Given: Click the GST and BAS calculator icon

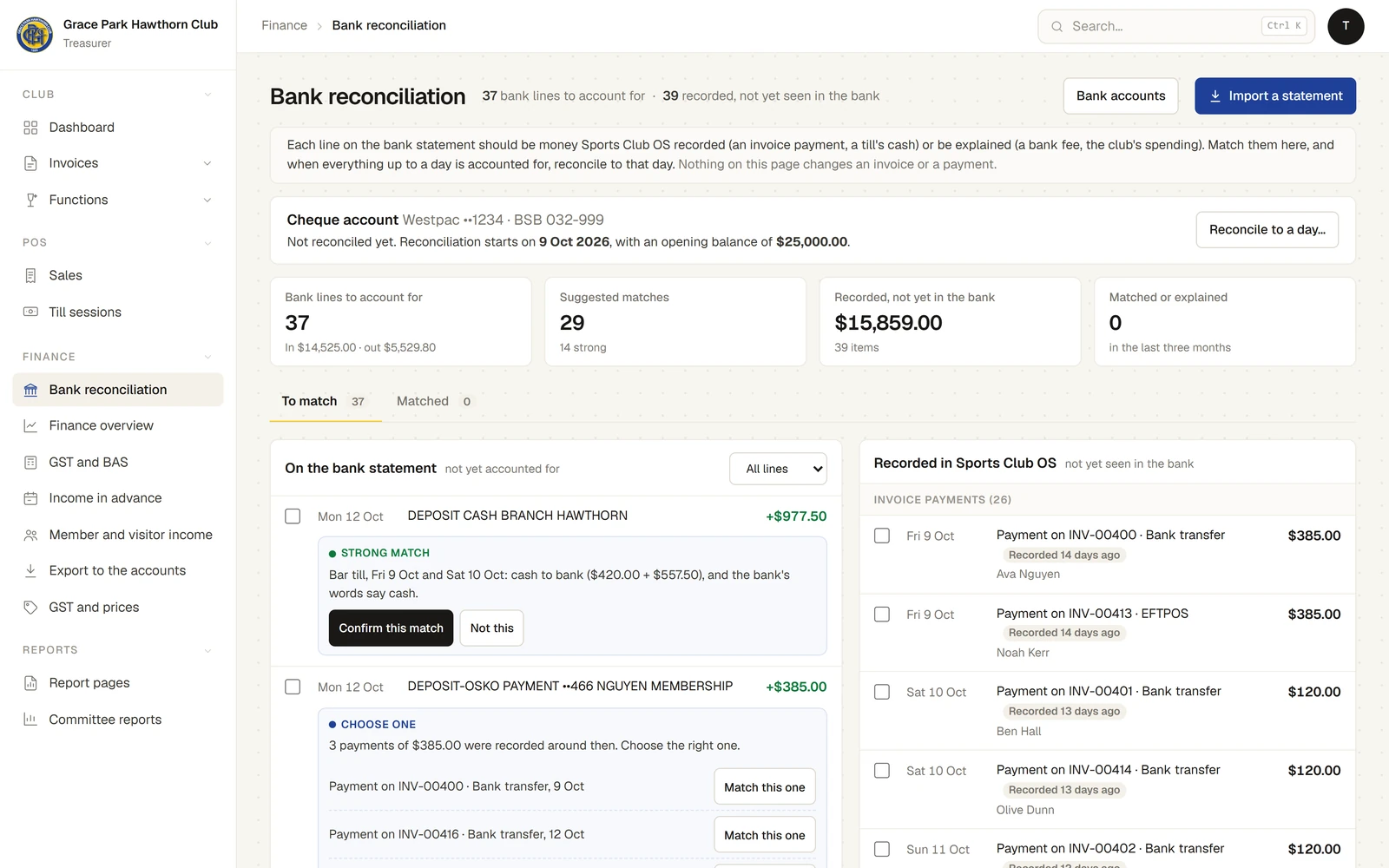Looking at the screenshot, I should tap(30, 462).
